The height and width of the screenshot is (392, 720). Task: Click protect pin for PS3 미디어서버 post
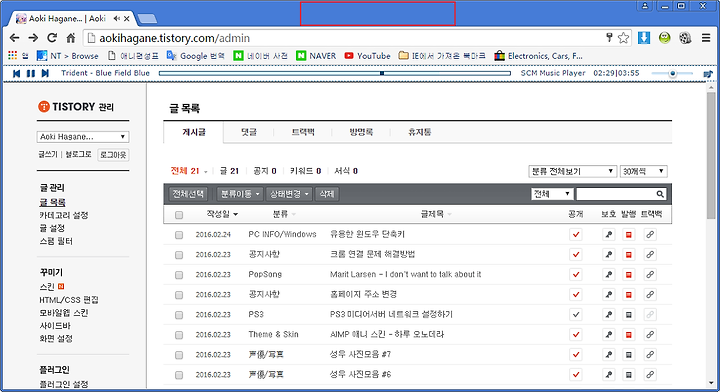[608, 314]
